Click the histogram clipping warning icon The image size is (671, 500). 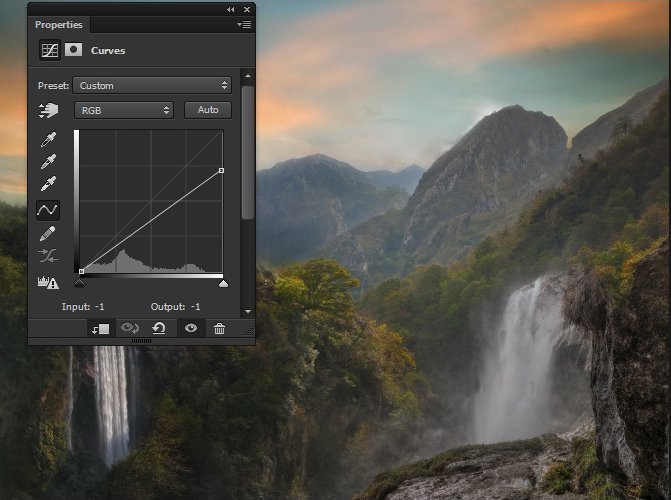[x=47, y=282]
